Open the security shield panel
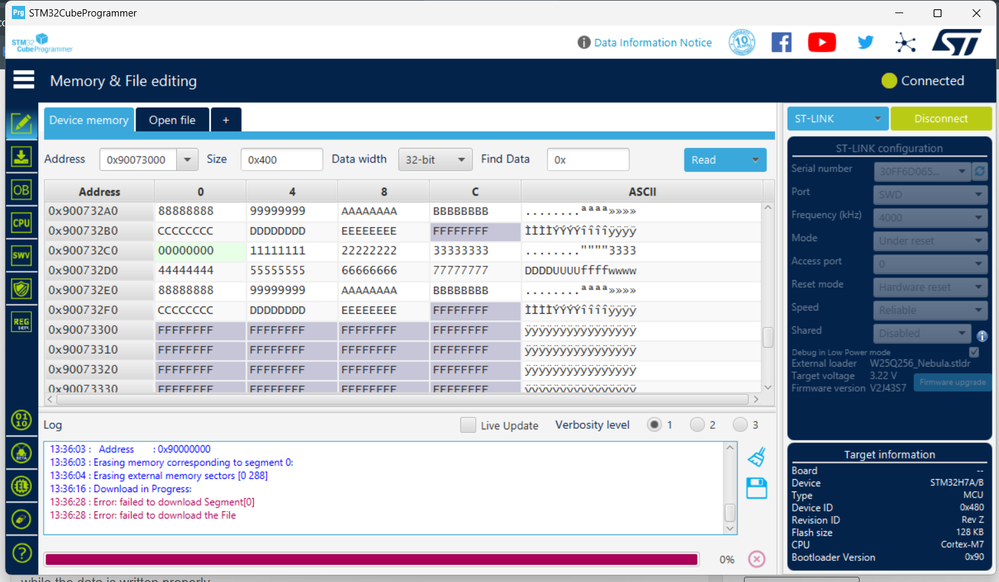Image resolution: width=999 pixels, height=582 pixels. pyautogui.click(x=21, y=287)
